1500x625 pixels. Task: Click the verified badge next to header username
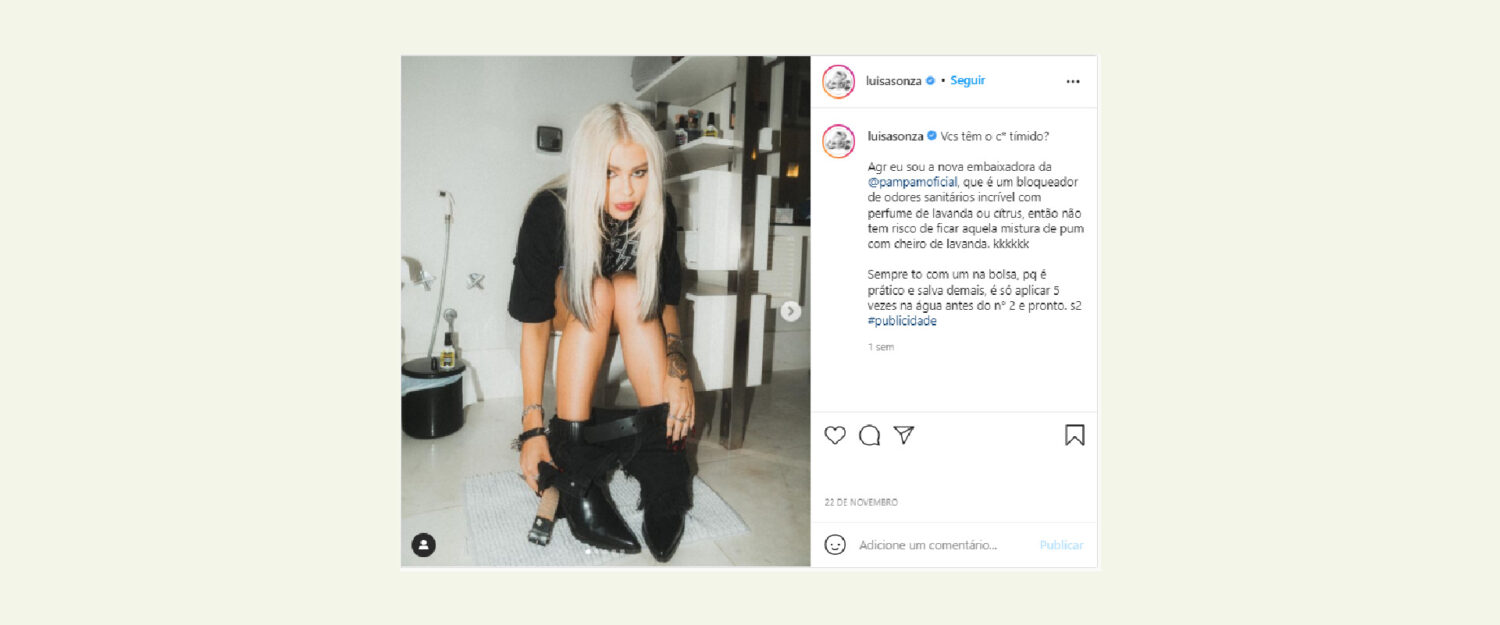(930, 81)
